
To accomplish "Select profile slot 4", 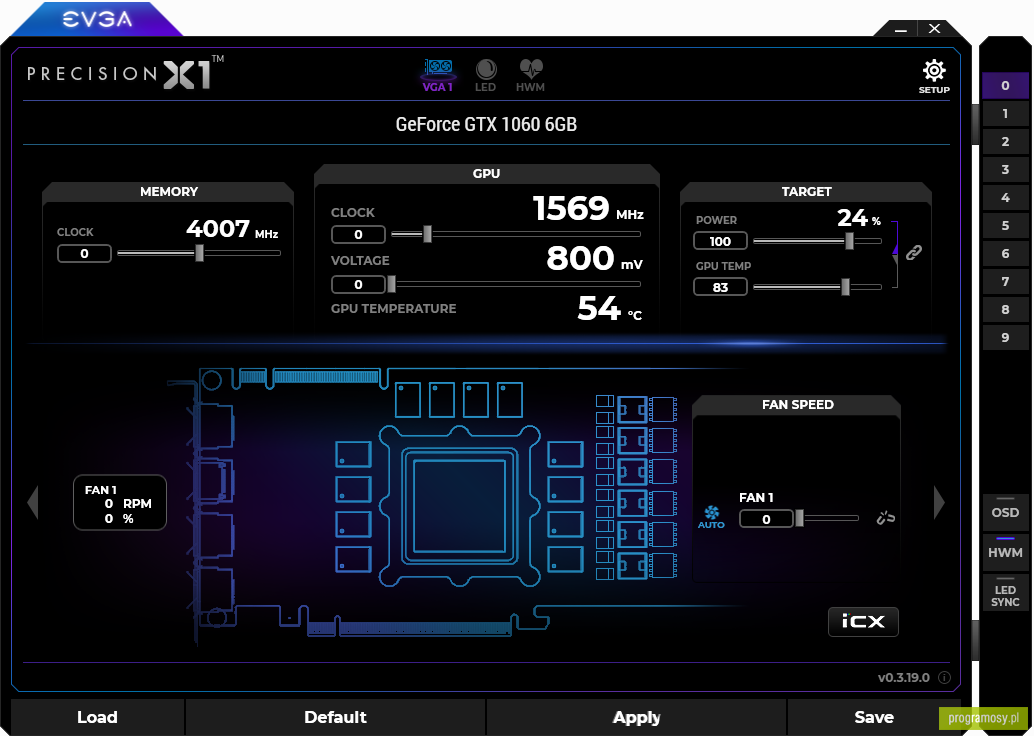I will click(1005, 197).
